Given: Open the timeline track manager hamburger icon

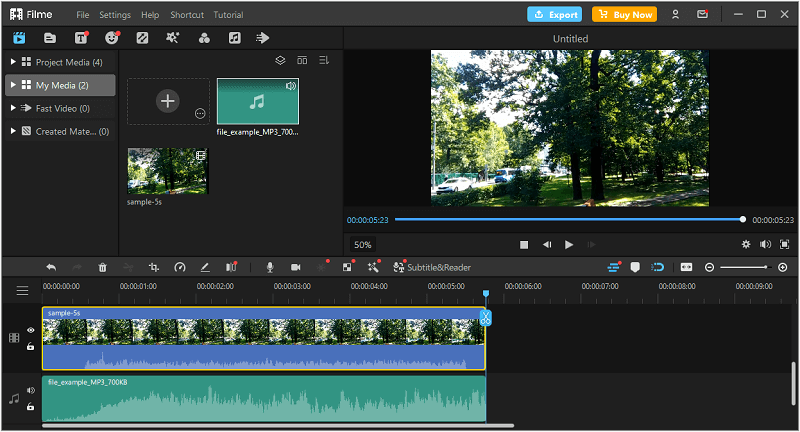Looking at the screenshot, I should point(22,291).
